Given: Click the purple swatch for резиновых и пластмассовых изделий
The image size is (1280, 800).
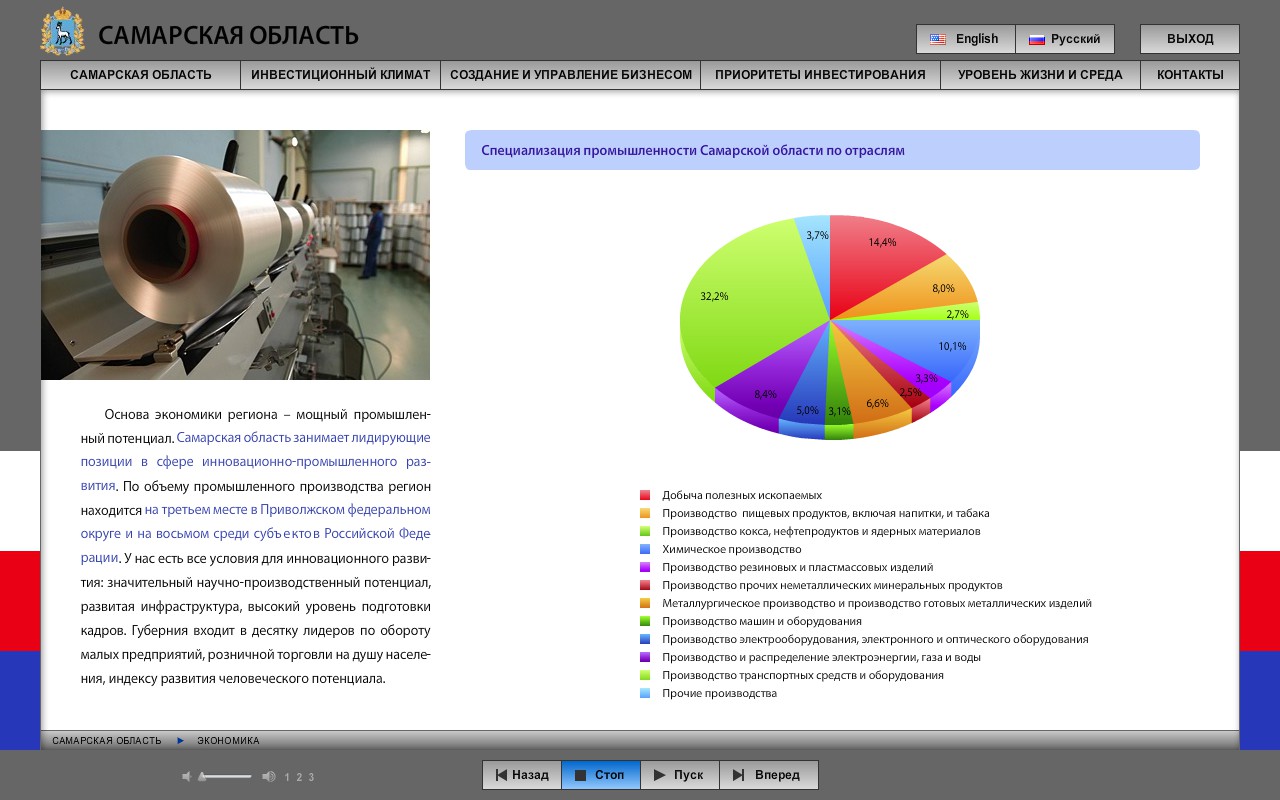Looking at the screenshot, I should pos(645,567).
